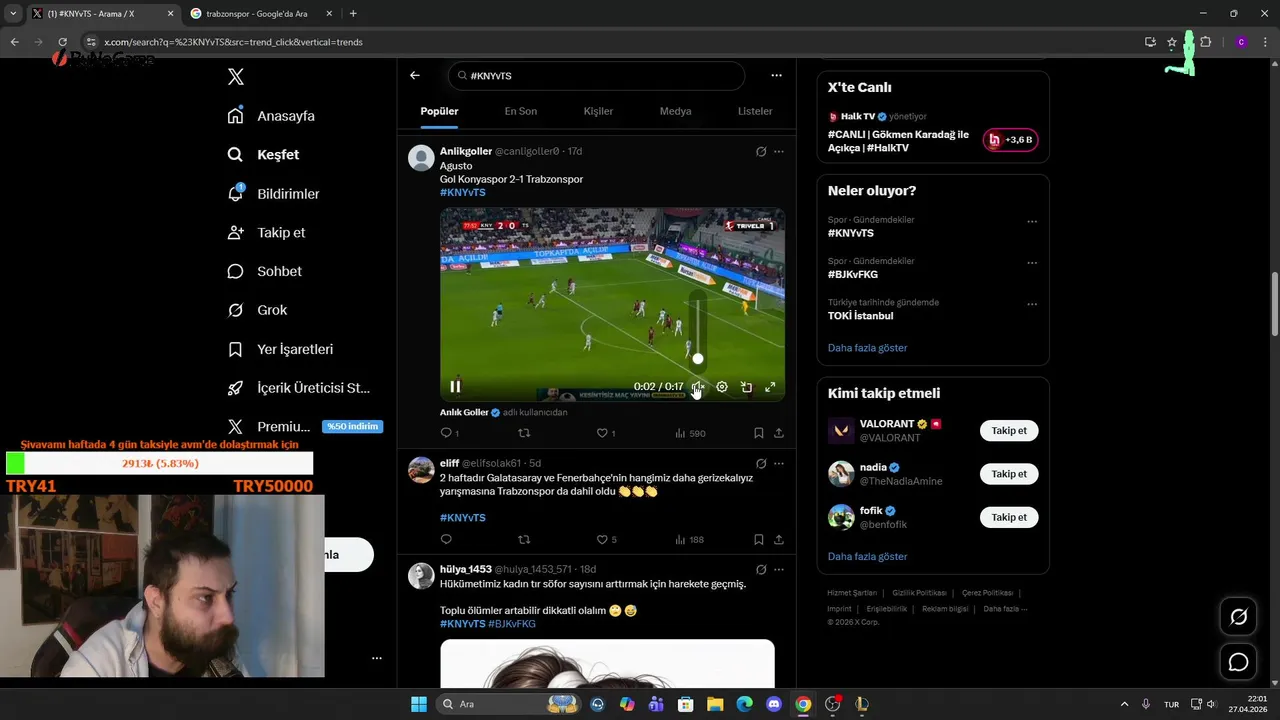Open Sohbet messages

[264, 271]
